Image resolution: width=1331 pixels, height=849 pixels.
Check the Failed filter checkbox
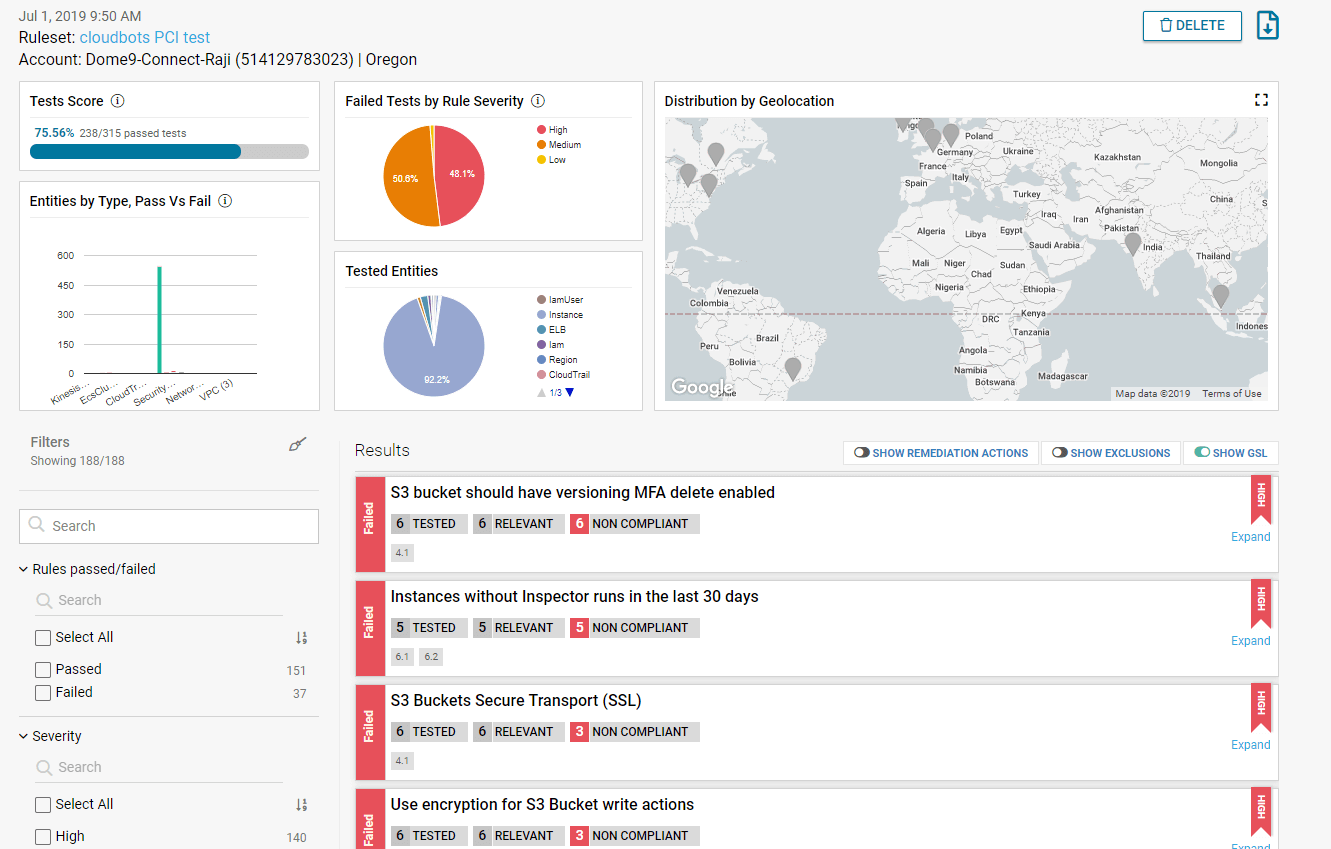(x=43, y=693)
